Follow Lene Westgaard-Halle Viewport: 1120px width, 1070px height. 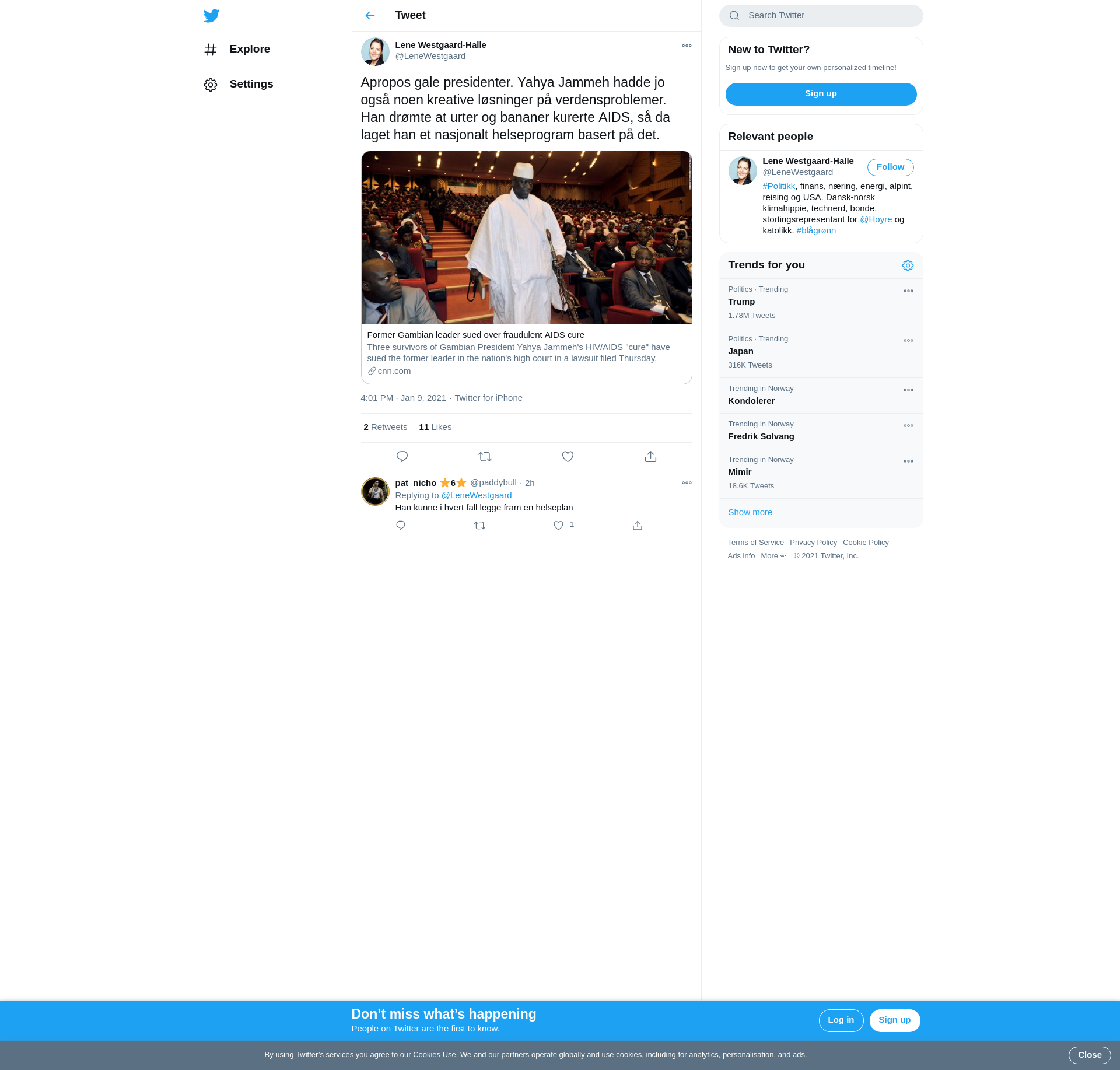pyautogui.click(x=890, y=167)
